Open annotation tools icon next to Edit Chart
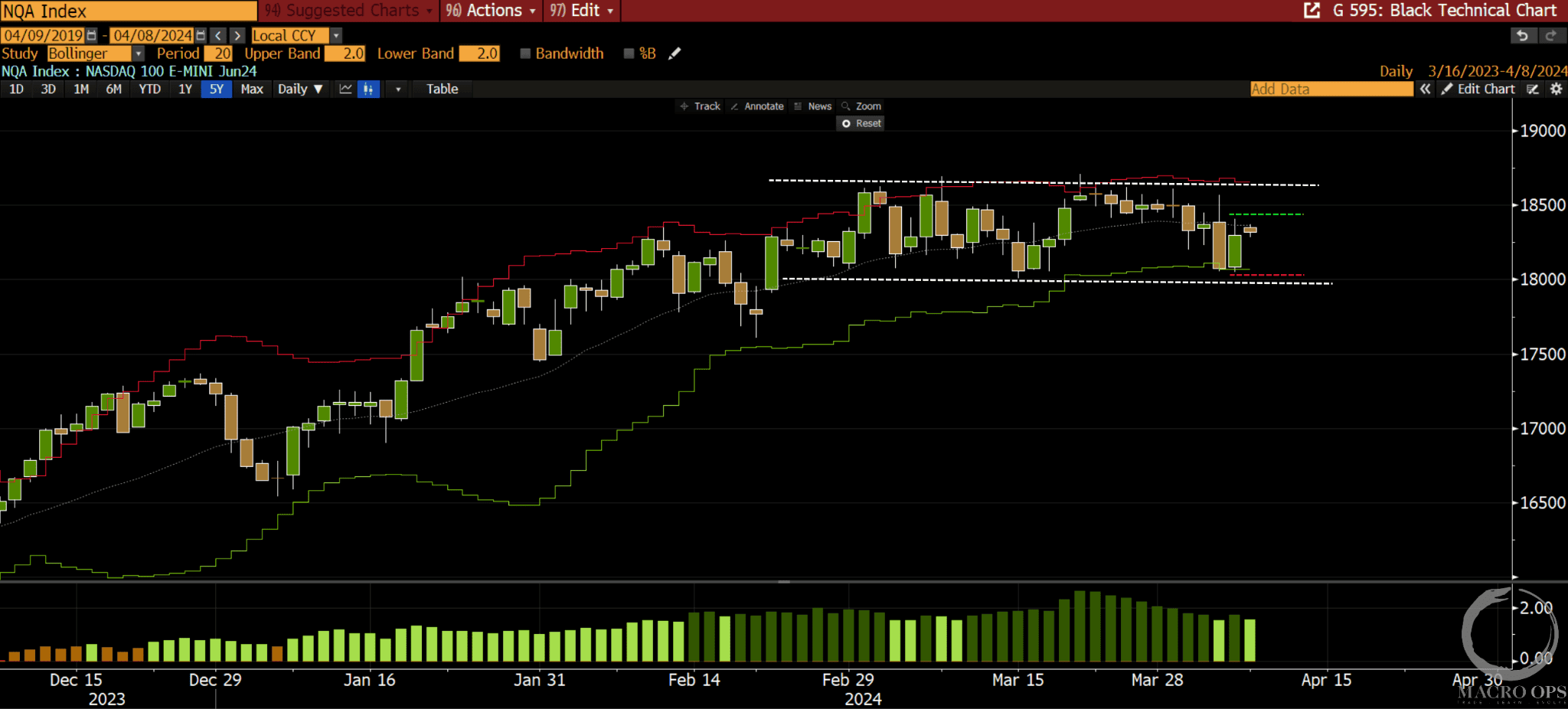The image size is (1568, 709). pos(1533,89)
